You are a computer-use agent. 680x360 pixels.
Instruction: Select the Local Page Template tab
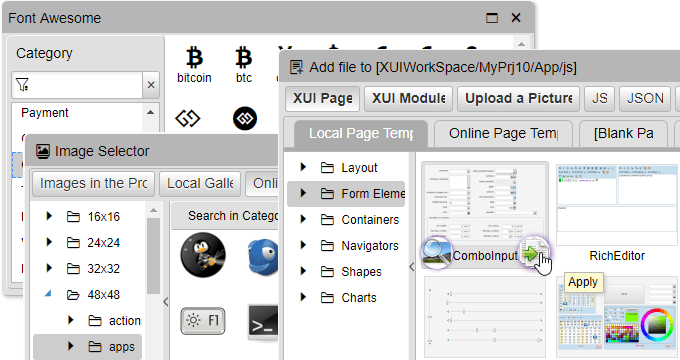point(361,134)
